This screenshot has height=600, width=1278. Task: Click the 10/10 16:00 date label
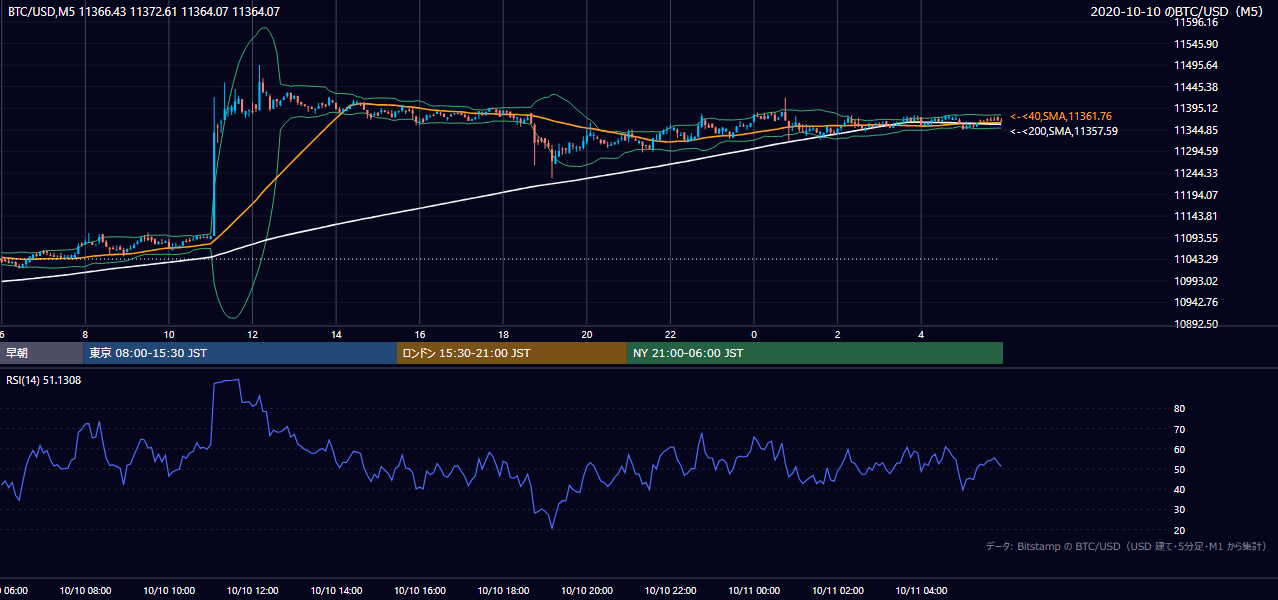pos(419,591)
